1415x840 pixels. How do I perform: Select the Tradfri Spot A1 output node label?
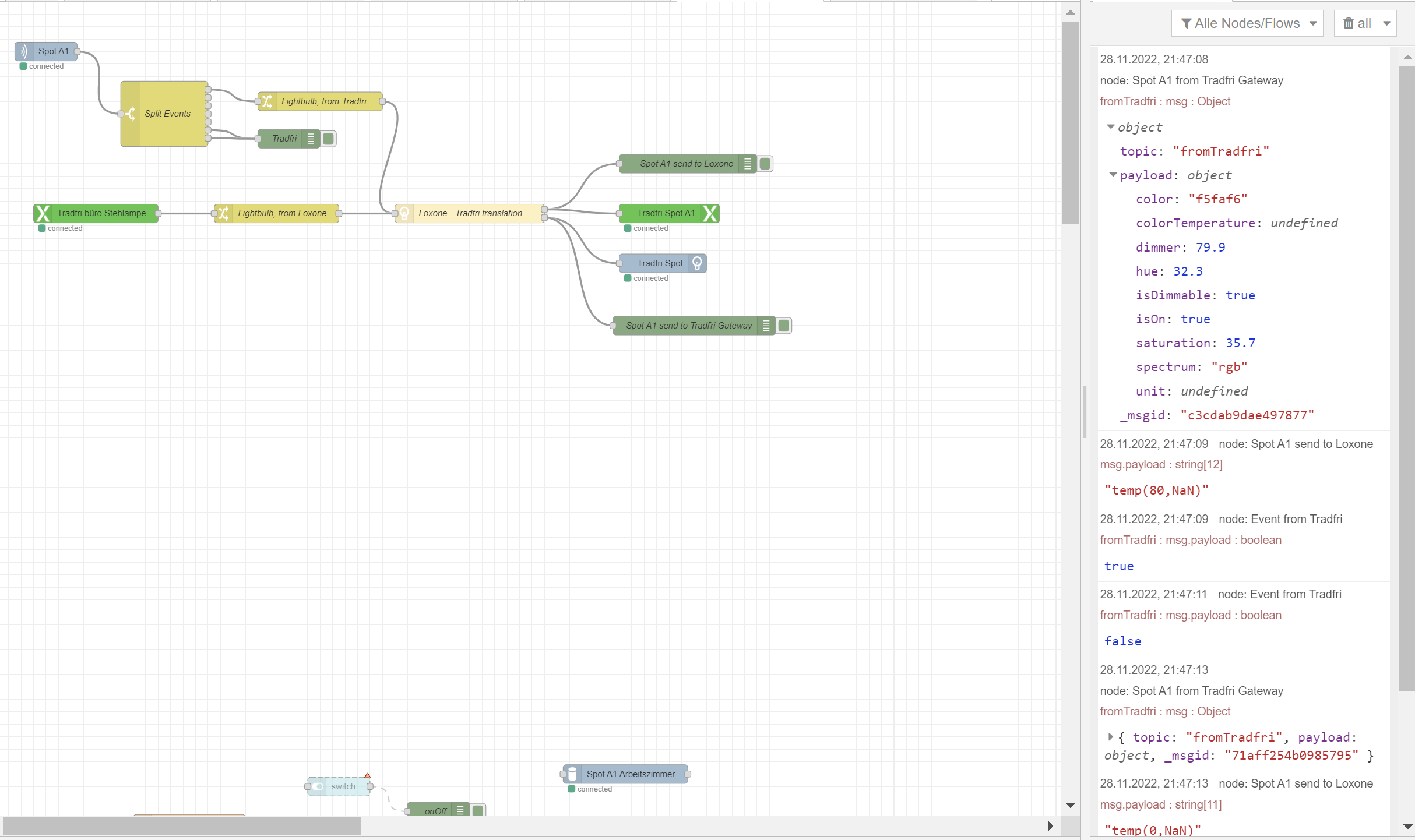pyautogui.click(x=666, y=213)
